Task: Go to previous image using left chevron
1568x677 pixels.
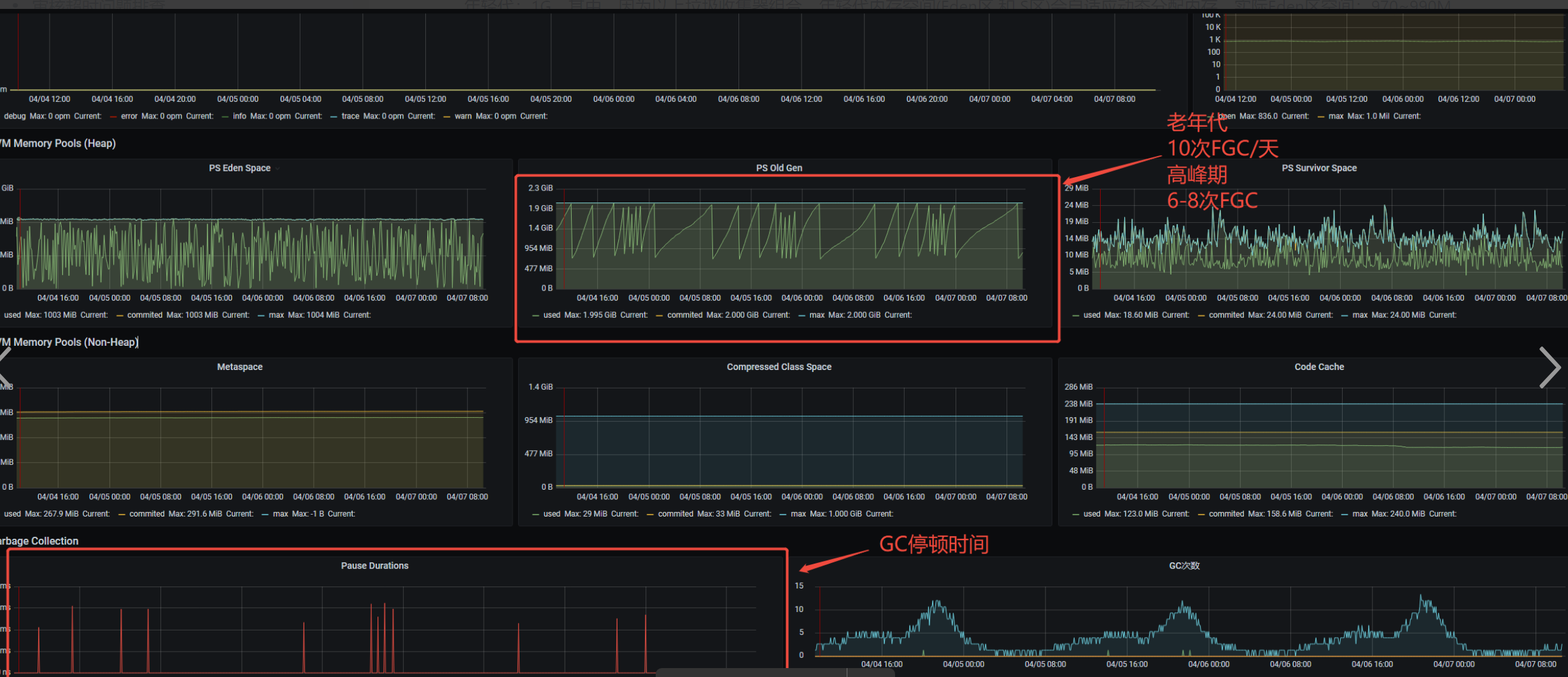Action: click(x=5, y=367)
